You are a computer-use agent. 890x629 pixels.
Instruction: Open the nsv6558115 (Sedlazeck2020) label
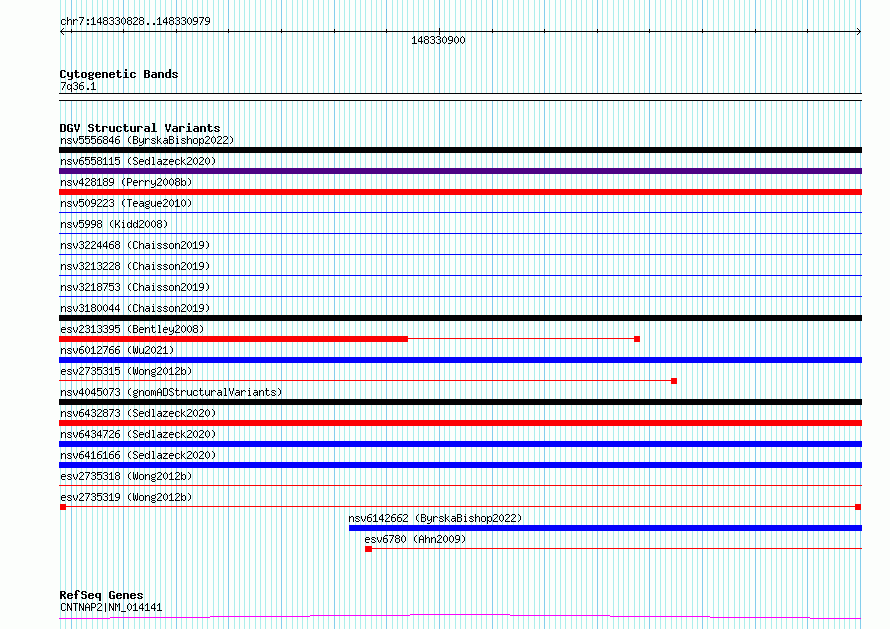[138, 161]
